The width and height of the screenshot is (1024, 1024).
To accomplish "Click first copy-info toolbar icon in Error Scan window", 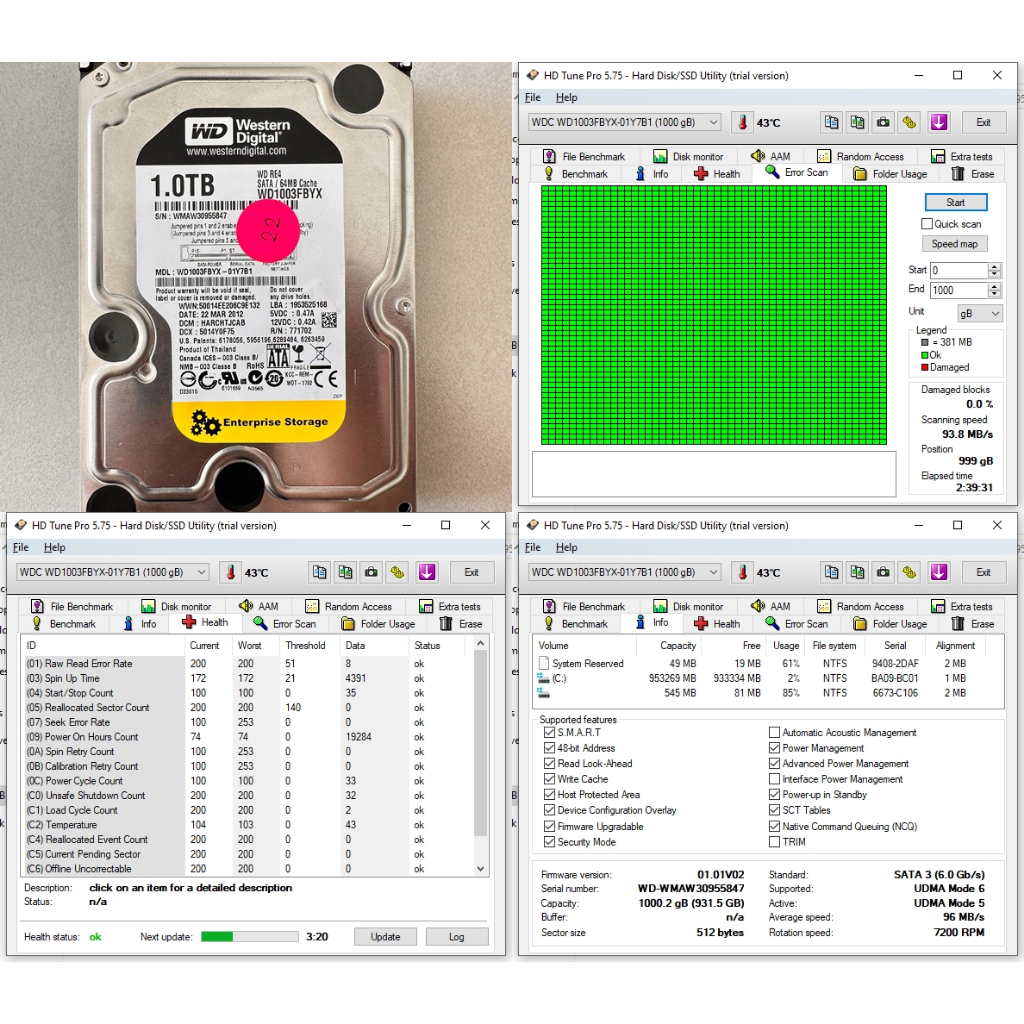I will pyautogui.click(x=832, y=122).
